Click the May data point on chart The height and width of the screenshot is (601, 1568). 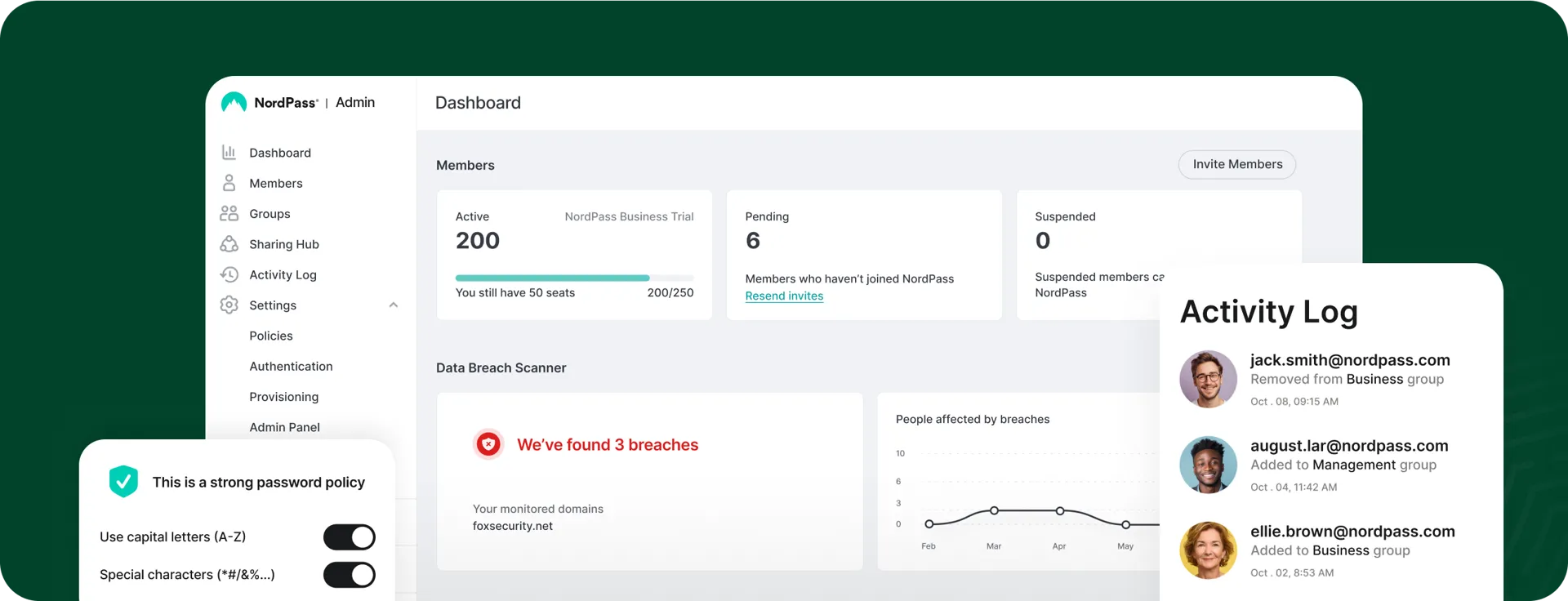pos(1125,524)
